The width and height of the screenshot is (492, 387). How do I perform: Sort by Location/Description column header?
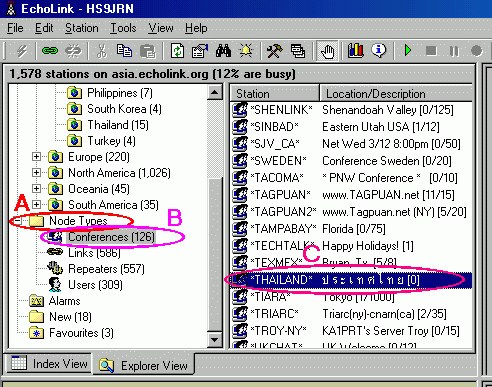(396, 94)
